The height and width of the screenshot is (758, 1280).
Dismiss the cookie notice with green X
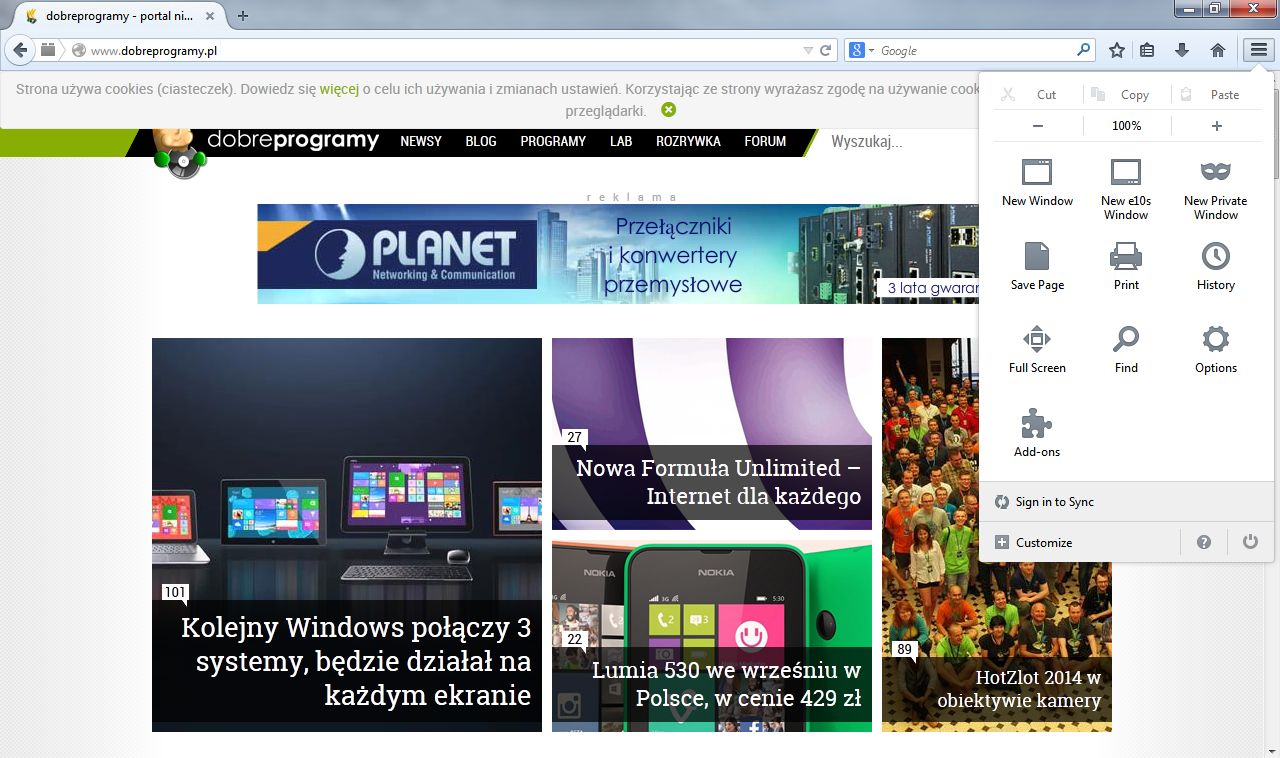pos(668,110)
